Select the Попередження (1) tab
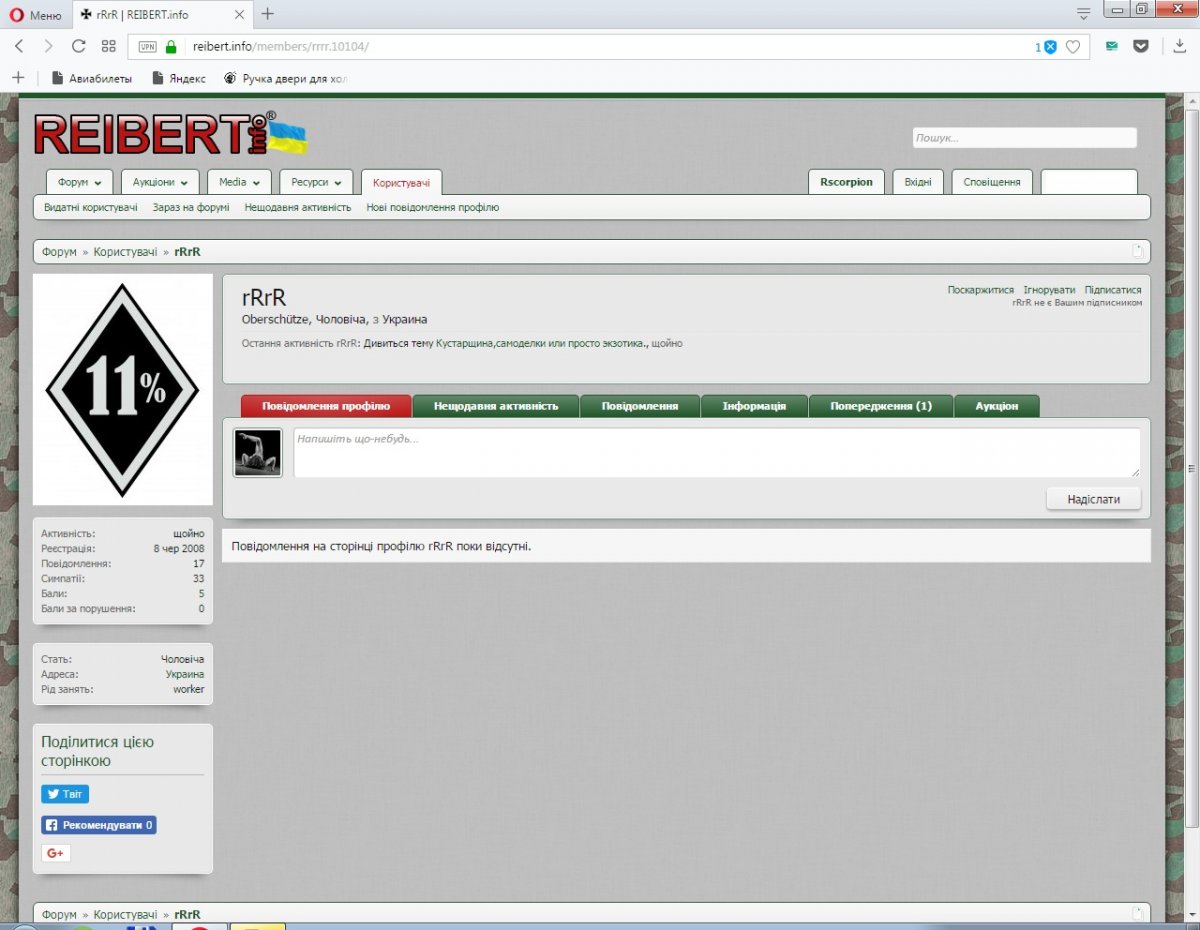Viewport: 1200px width, 930px height. pos(881,406)
